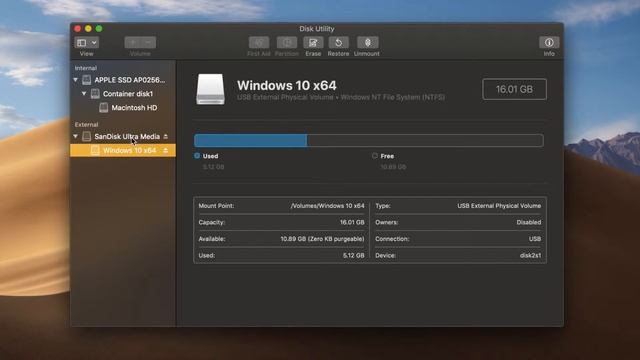
Task: Click the External section header
Action: click(86, 124)
